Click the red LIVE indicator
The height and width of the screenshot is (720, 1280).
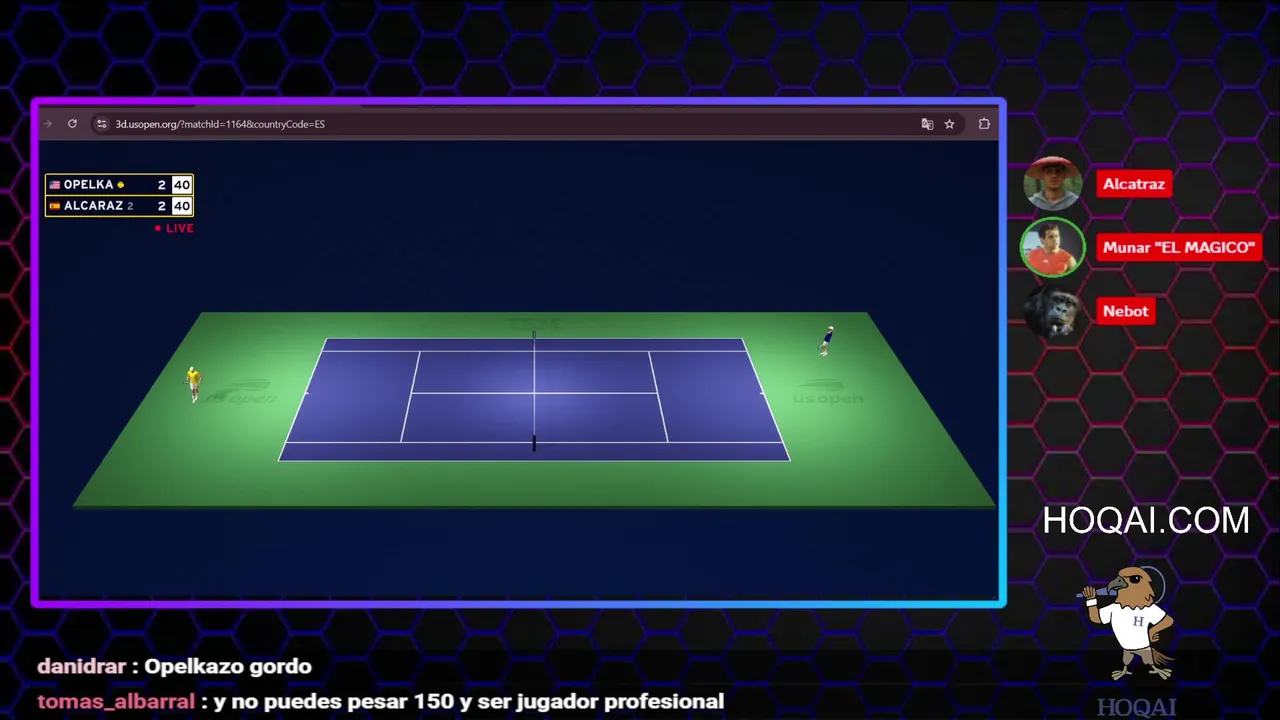click(x=174, y=228)
